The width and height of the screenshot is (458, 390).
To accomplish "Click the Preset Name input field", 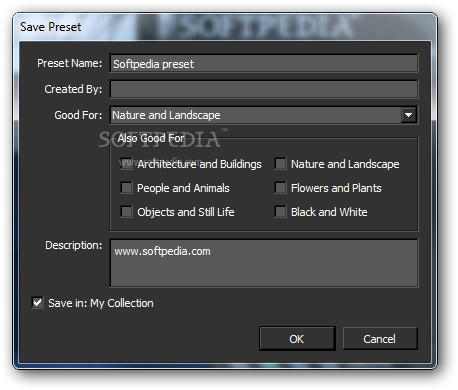I will [264, 63].
